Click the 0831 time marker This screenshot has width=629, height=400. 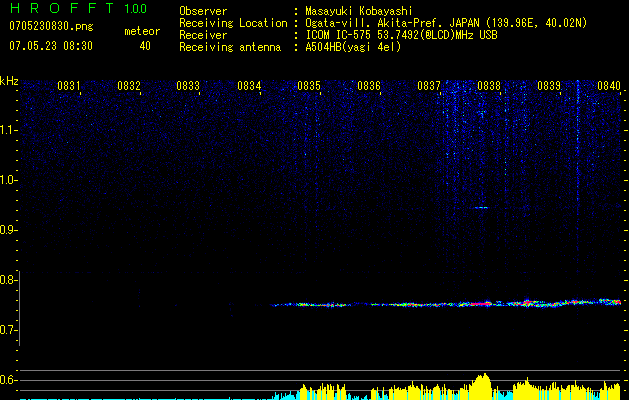(x=69, y=85)
